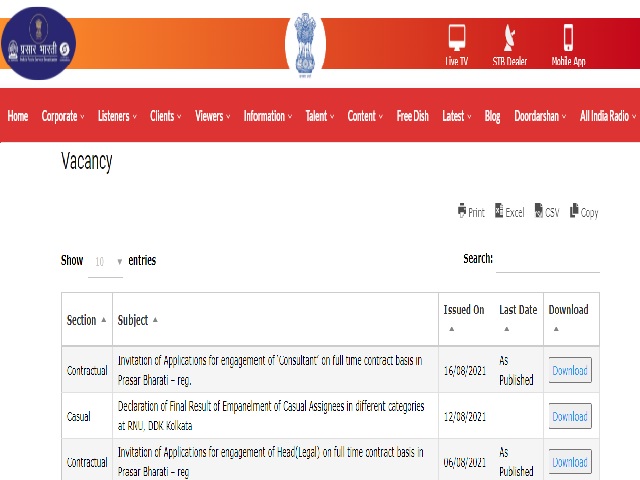Screen dimensions: 640x480
Task: Click the Head(Legal) engagement subject text
Action: pos(271,462)
